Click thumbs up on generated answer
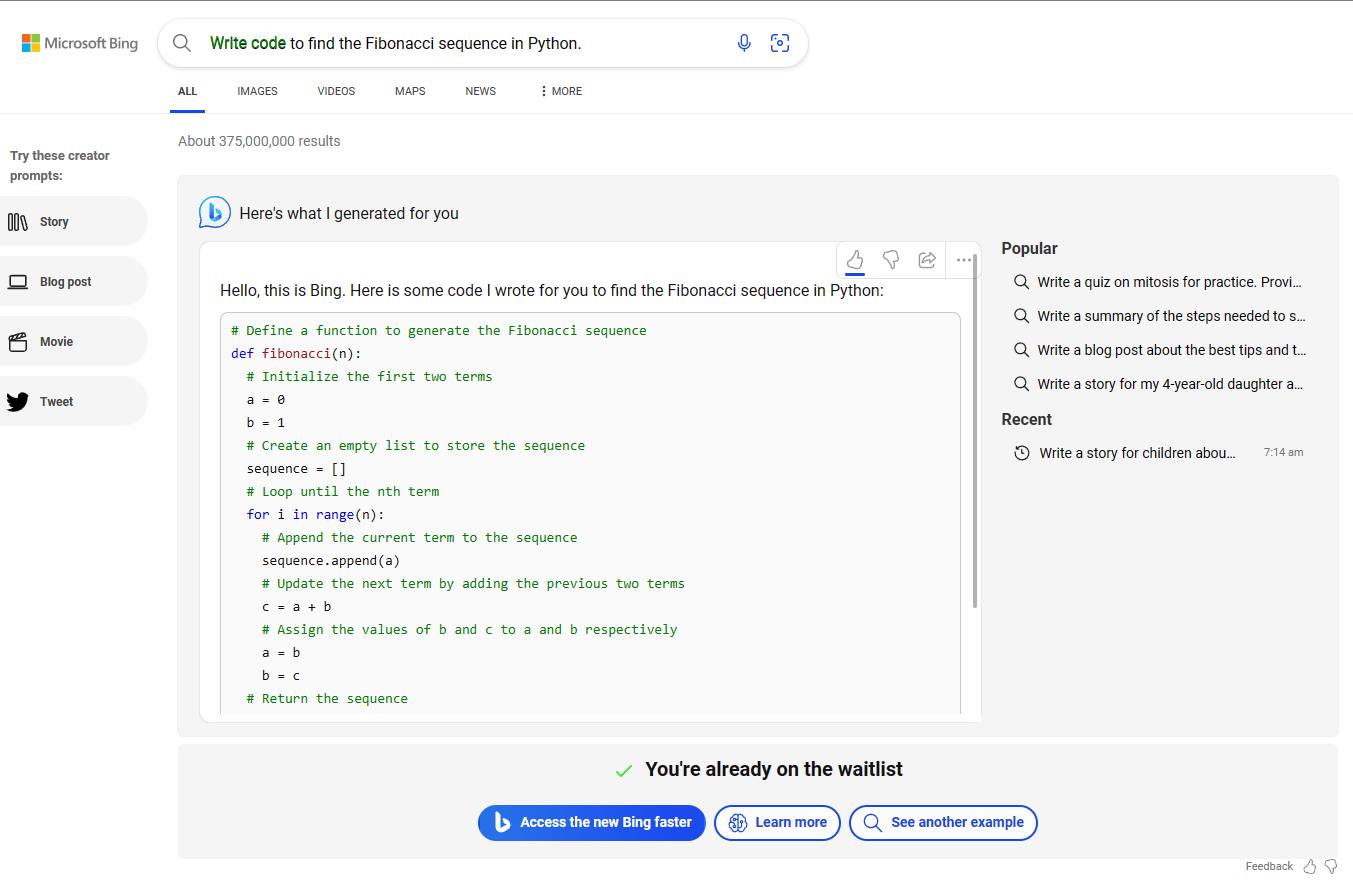Image resolution: width=1353 pixels, height=893 pixels. pos(855,260)
